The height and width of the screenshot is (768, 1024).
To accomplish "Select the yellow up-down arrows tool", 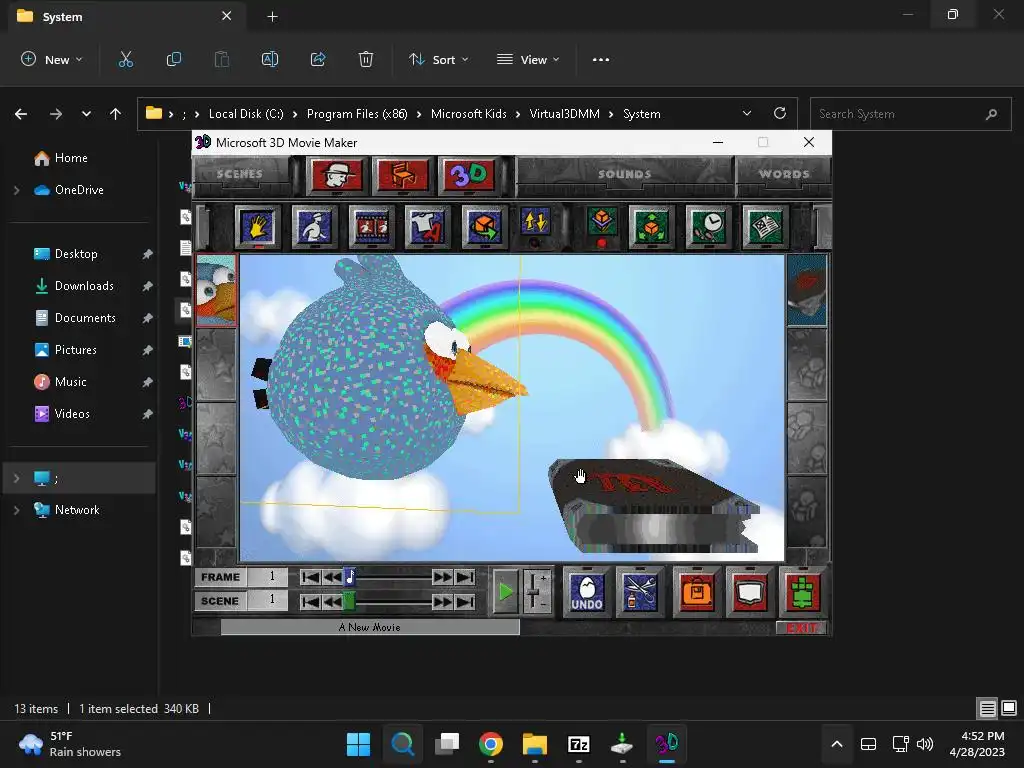I will (536, 222).
